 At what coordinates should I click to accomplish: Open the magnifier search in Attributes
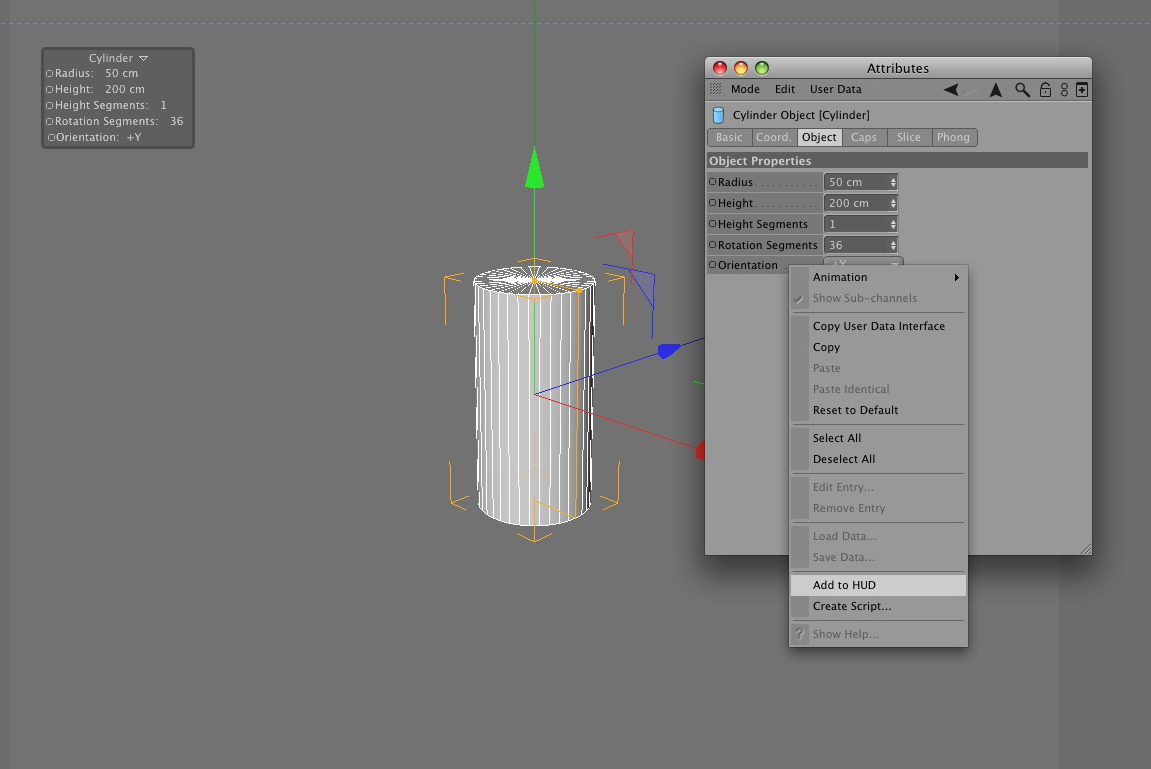point(1022,90)
